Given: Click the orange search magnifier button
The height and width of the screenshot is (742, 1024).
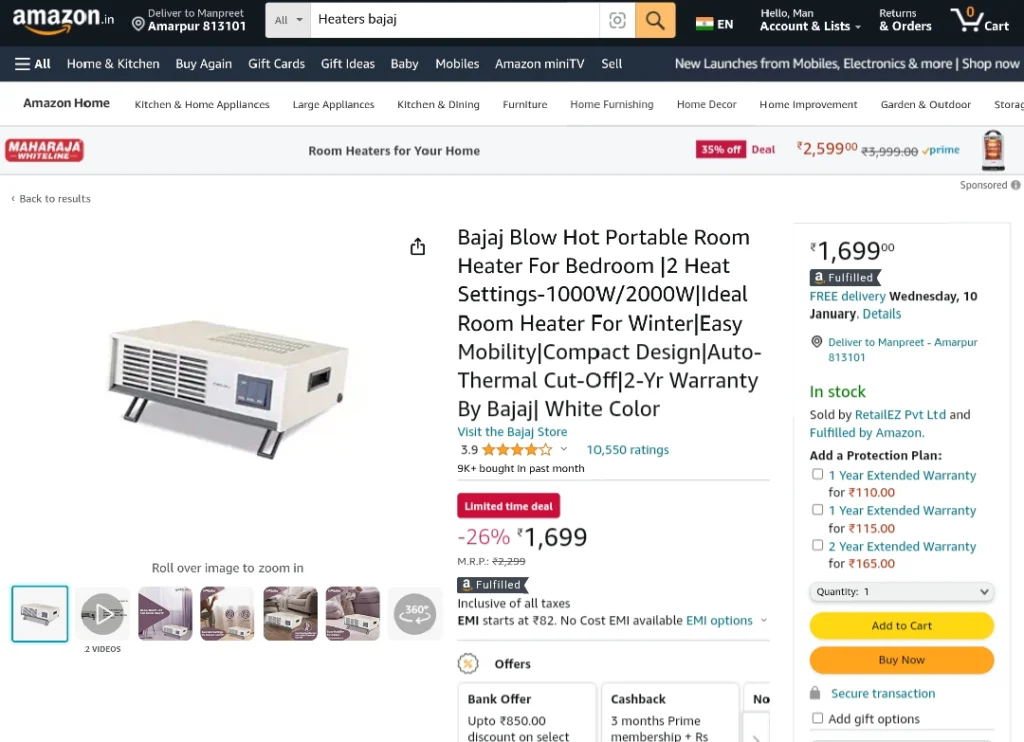Looking at the screenshot, I should pos(655,20).
